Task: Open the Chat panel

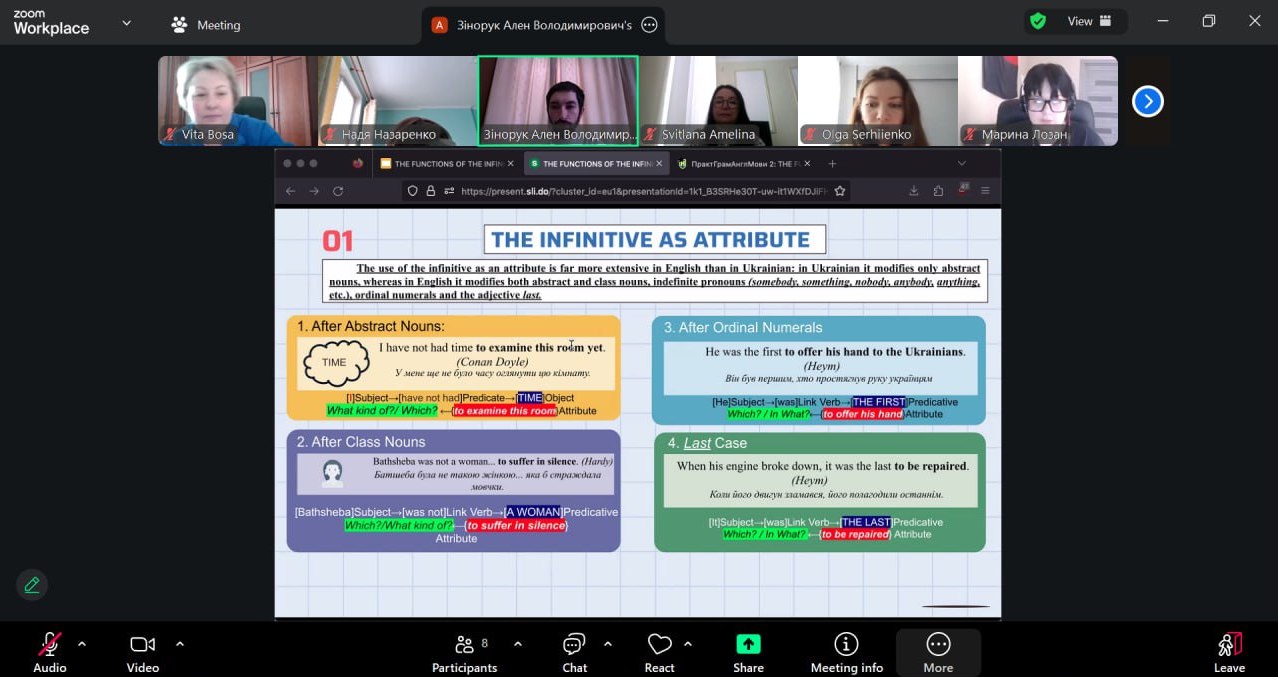Action: [x=575, y=652]
